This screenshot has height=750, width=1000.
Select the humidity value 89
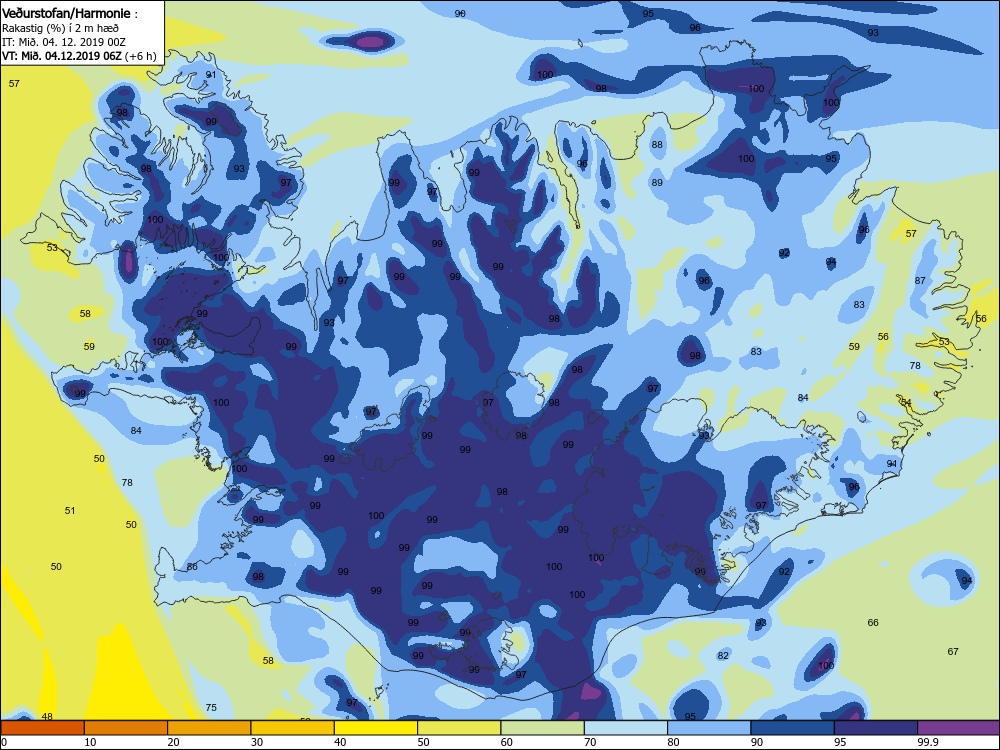657,182
